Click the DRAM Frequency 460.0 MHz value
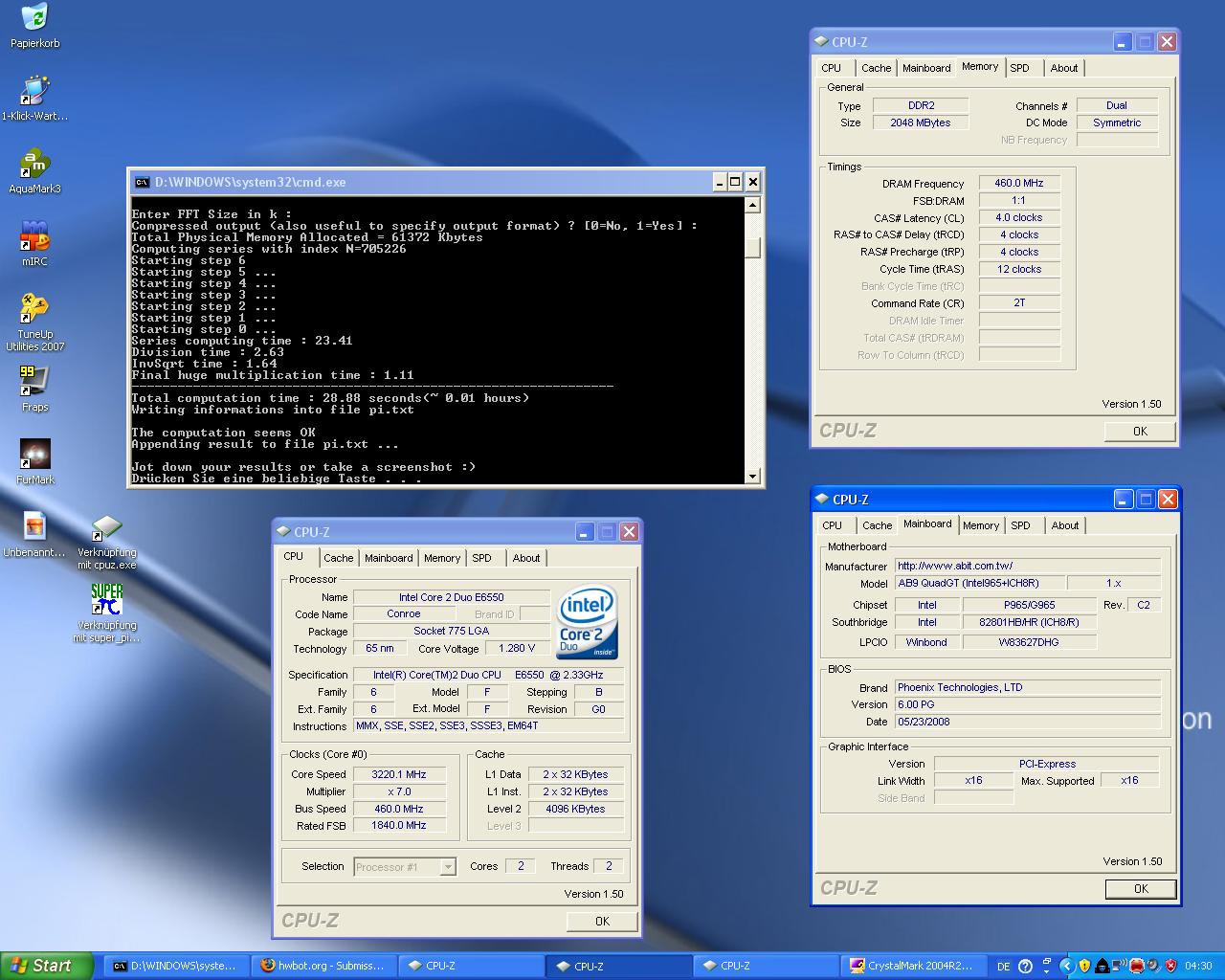The width and height of the screenshot is (1225, 980). click(1019, 183)
